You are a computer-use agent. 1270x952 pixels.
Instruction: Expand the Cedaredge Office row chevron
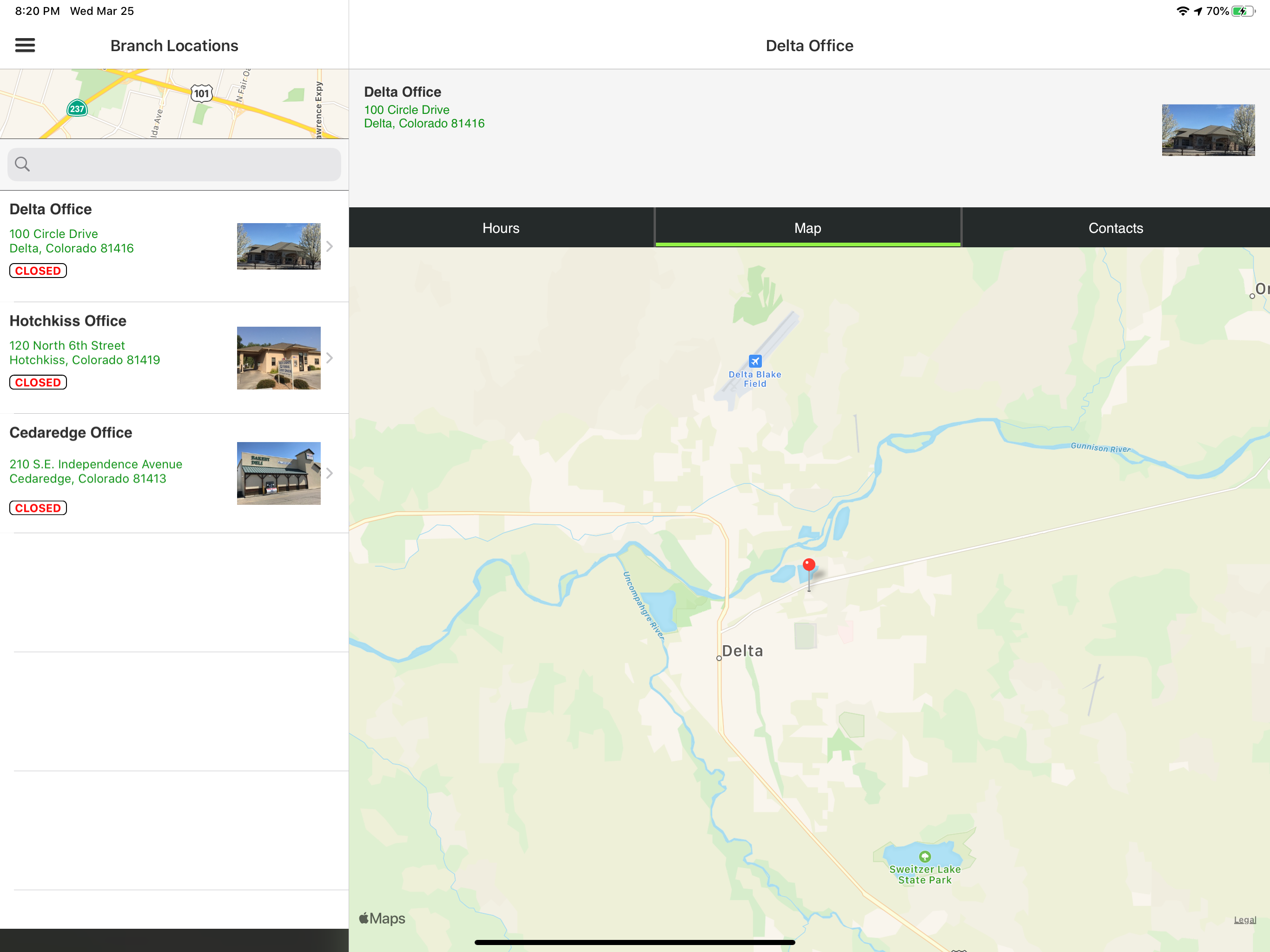pos(330,473)
